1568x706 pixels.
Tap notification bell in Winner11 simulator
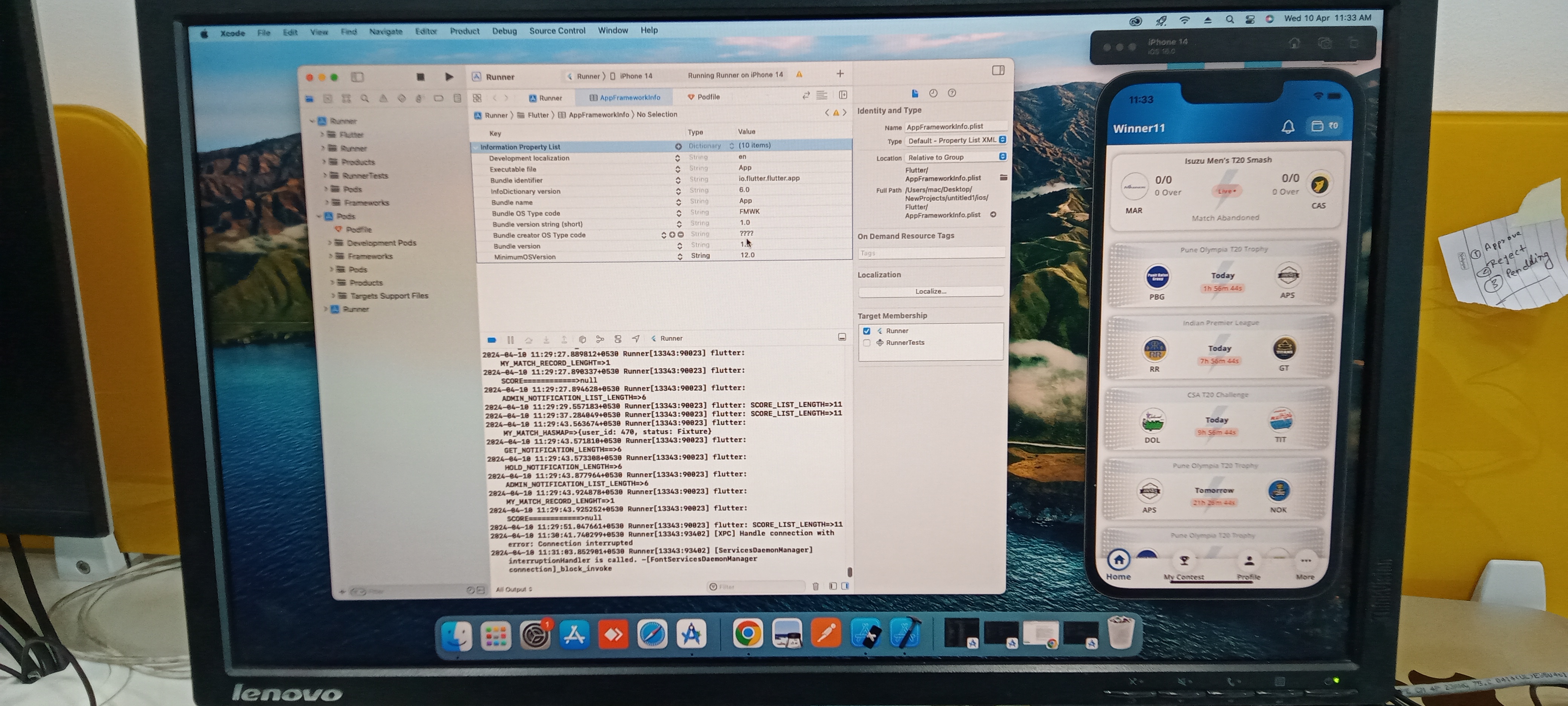(1288, 127)
